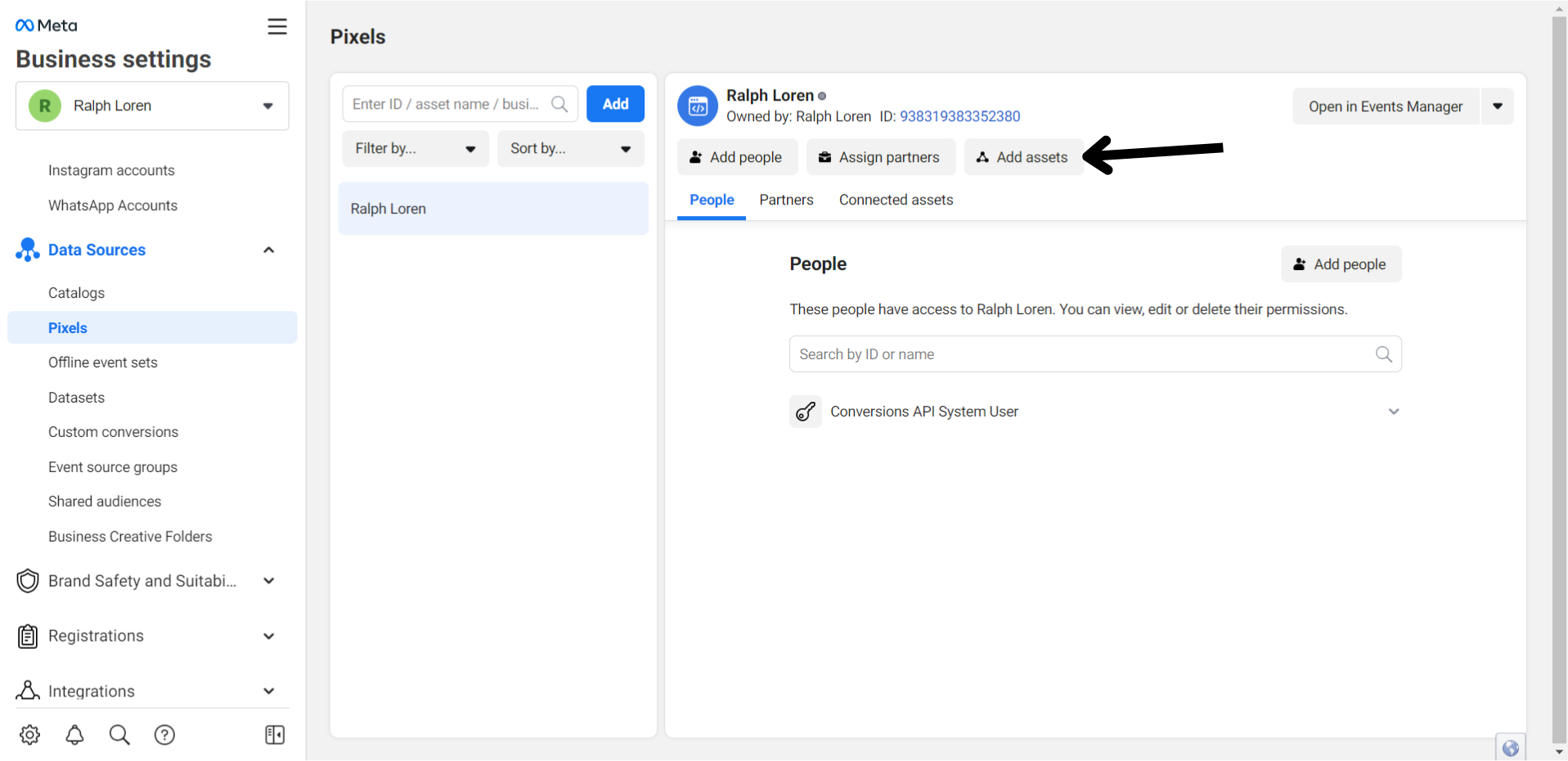The image size is (1568, 761).
Task: Open Instagram accounts in sidebar
Action: [x=111, y=170]
